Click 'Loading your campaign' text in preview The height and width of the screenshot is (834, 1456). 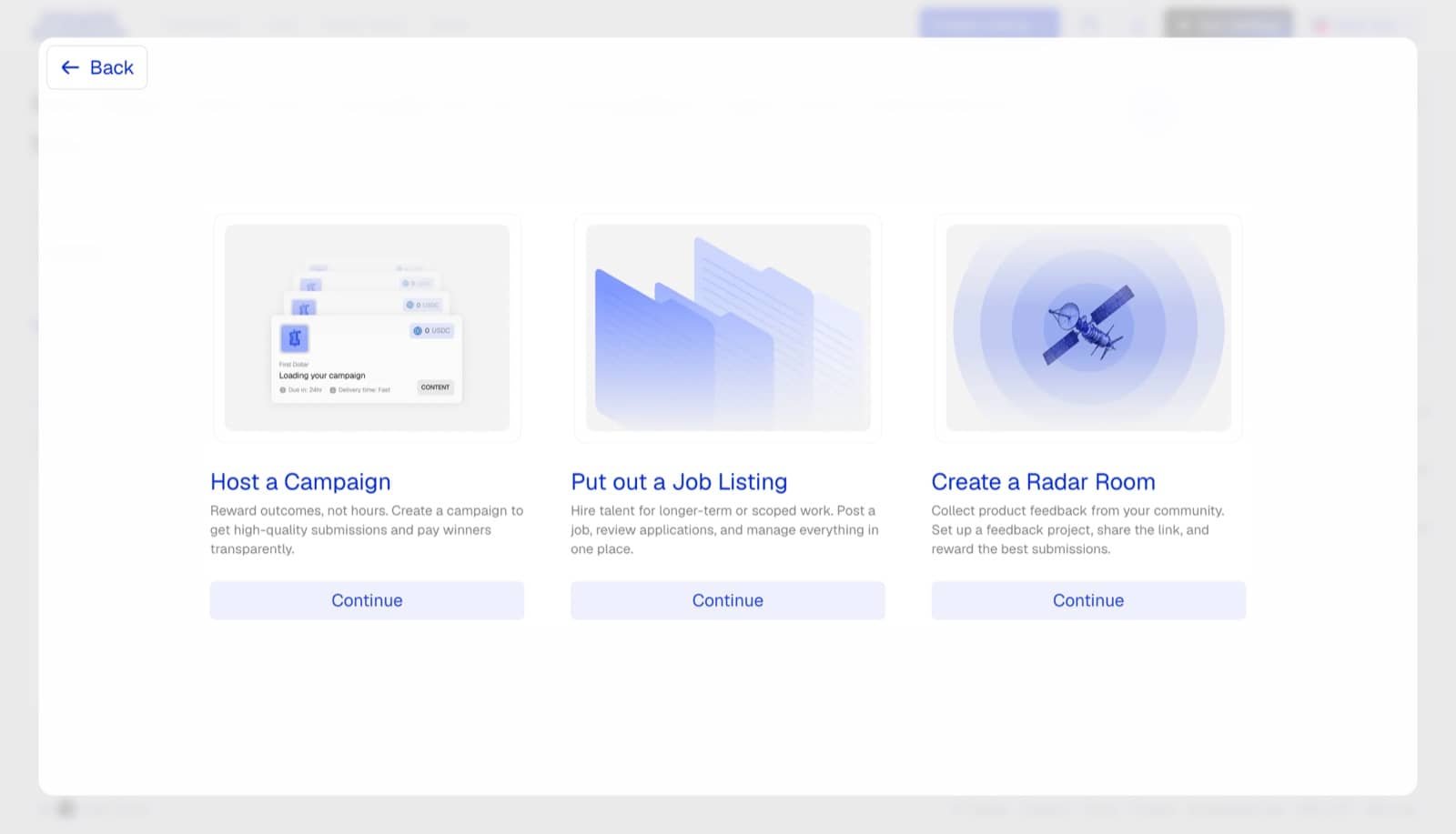pos(322,375)
